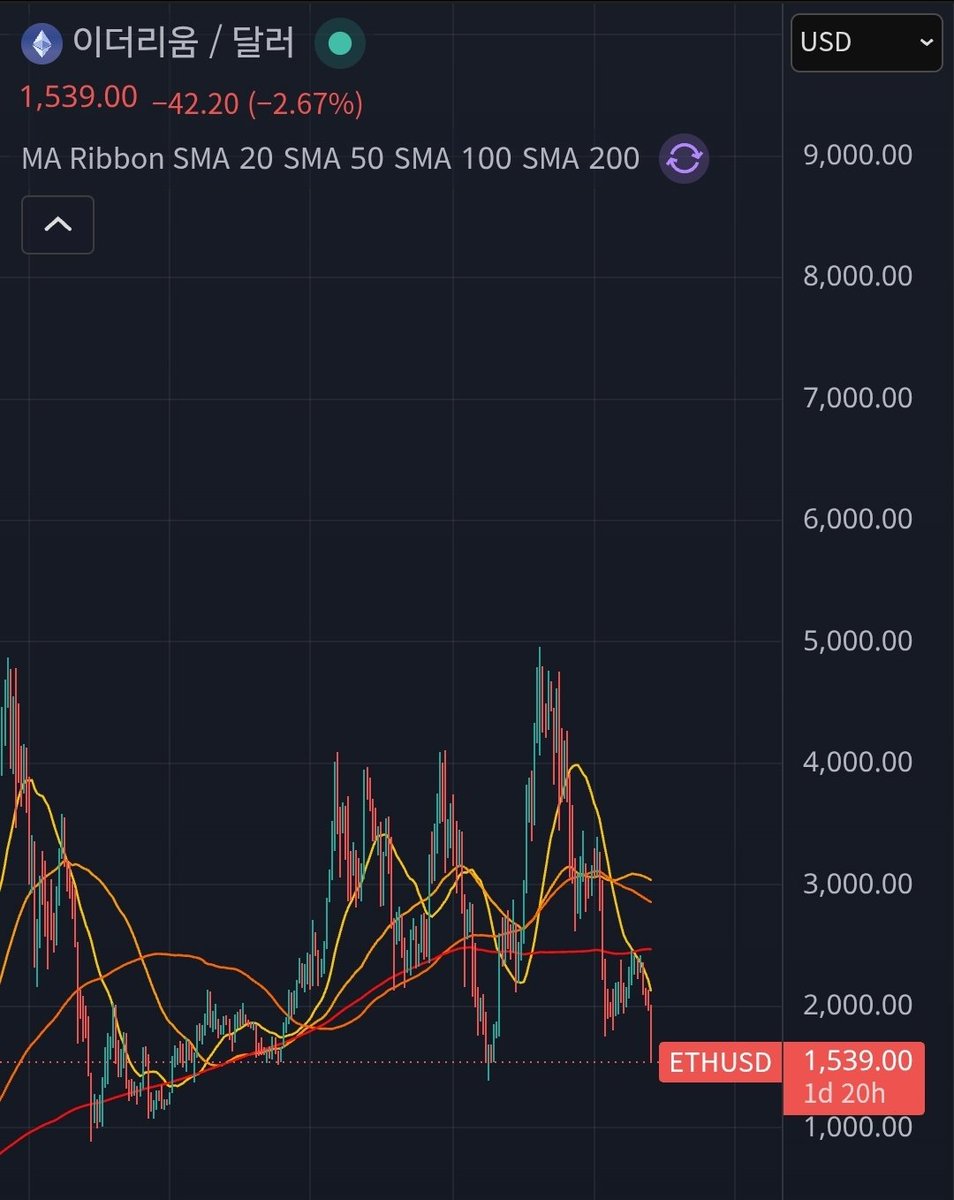Click the green market status dot
The image size is (954, 1200).
click(x=340, y=44)
